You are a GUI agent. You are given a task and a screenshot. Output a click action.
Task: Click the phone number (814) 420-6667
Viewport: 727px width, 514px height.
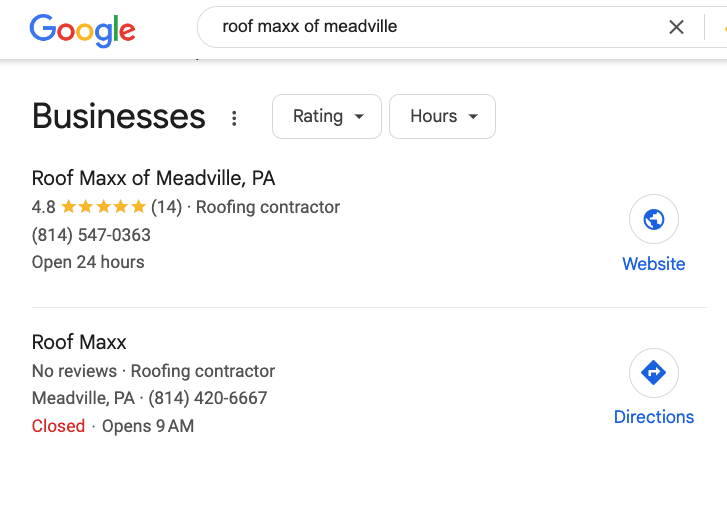208,398
